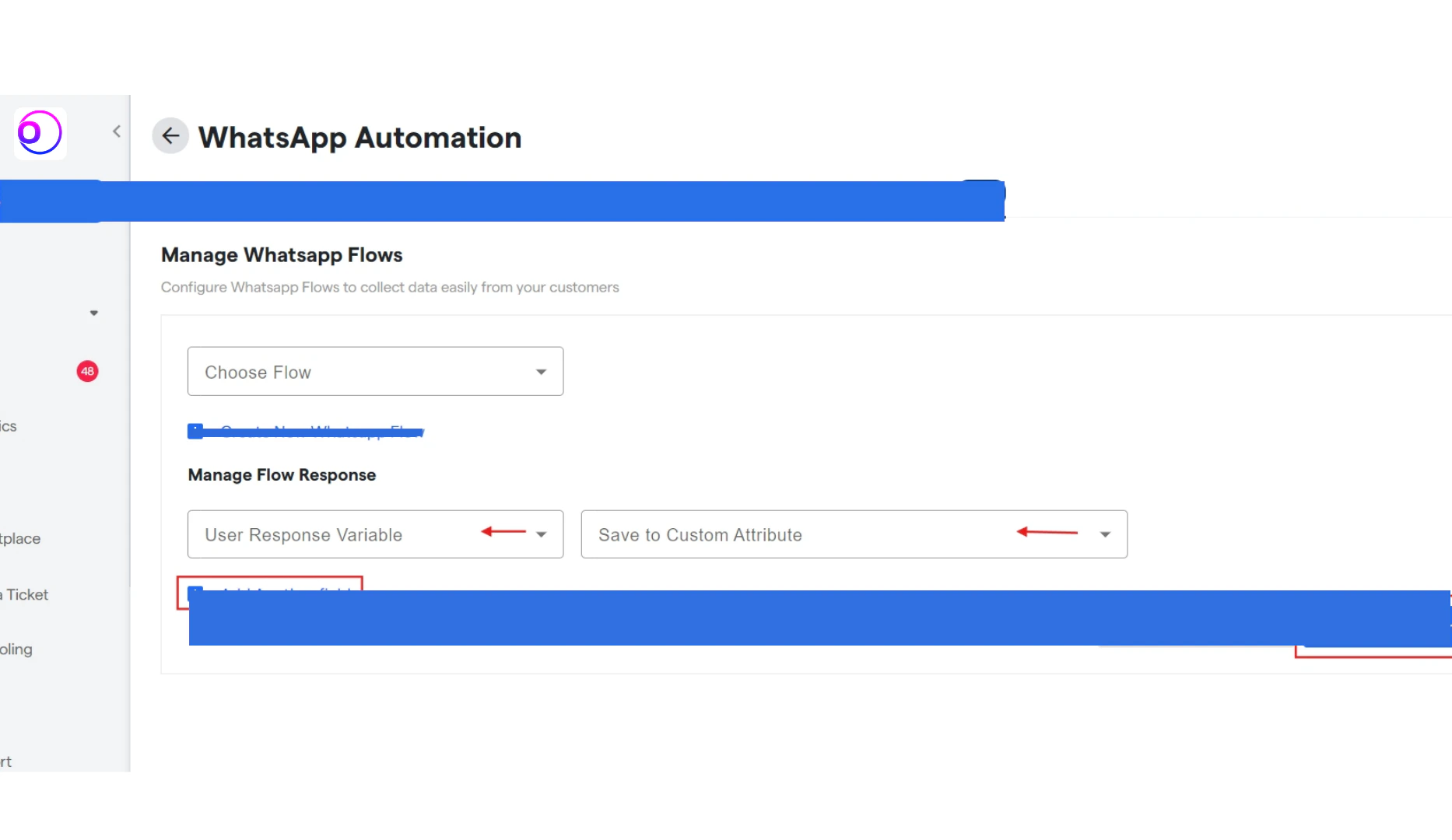Open the sidebar item ending in 'tplace'

pyautogui.click(x=20, y=539)
